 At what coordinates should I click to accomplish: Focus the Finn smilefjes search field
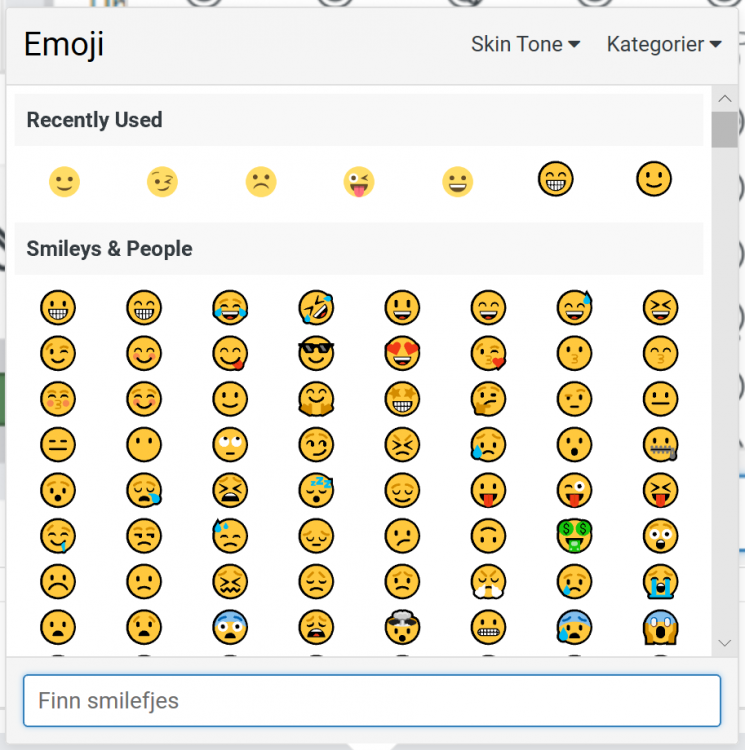tap(372, 700)
